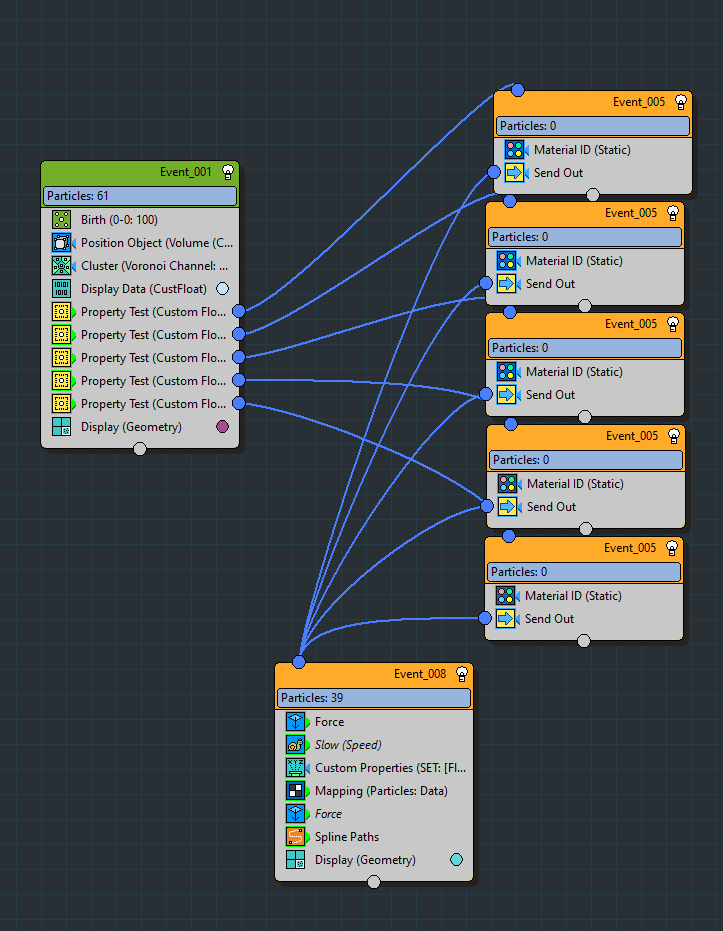Click the bottom output connector of Event_001
The image size is (723, 931).
(140, 449)
